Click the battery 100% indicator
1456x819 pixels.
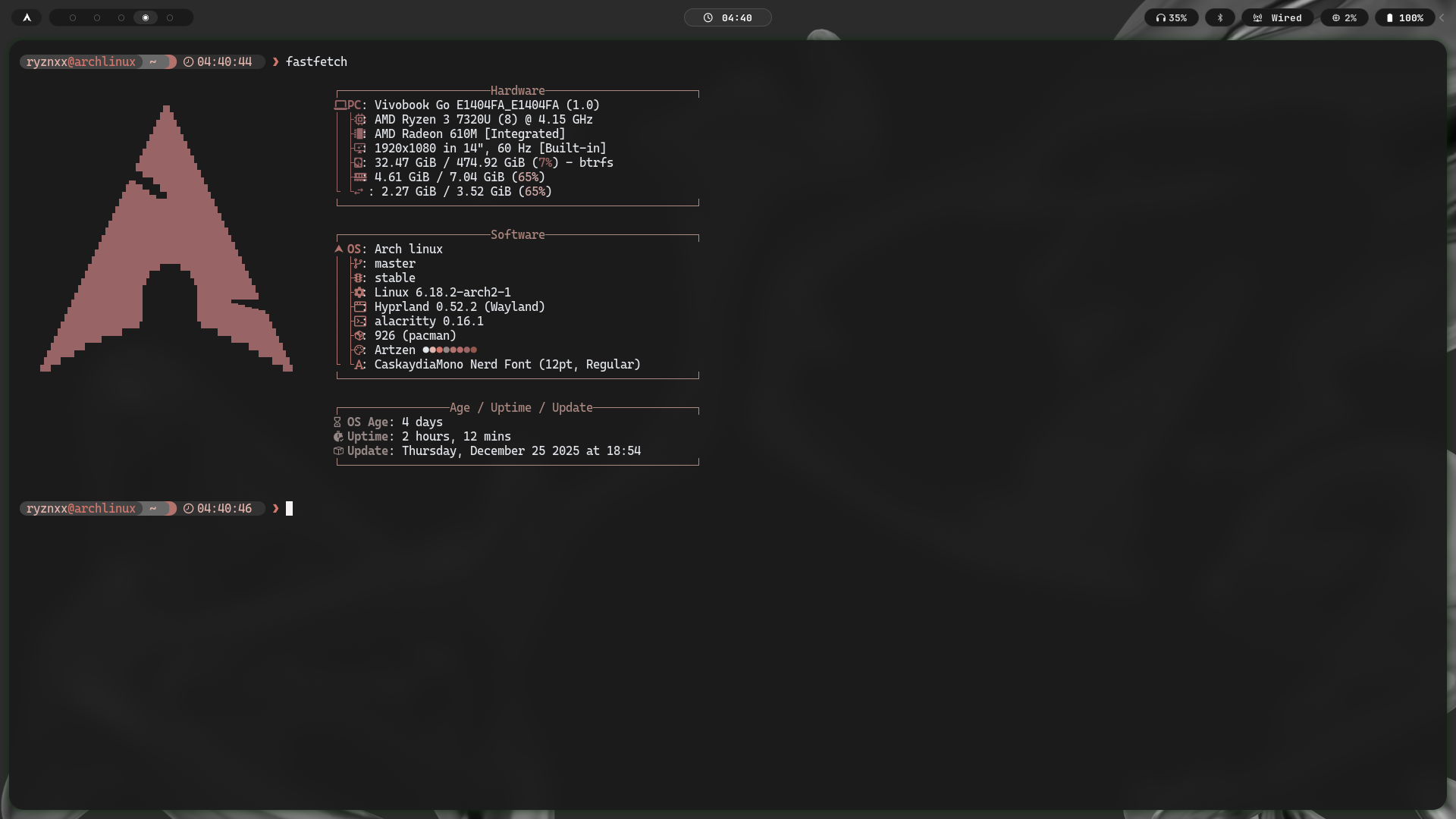pos(1404,17)
